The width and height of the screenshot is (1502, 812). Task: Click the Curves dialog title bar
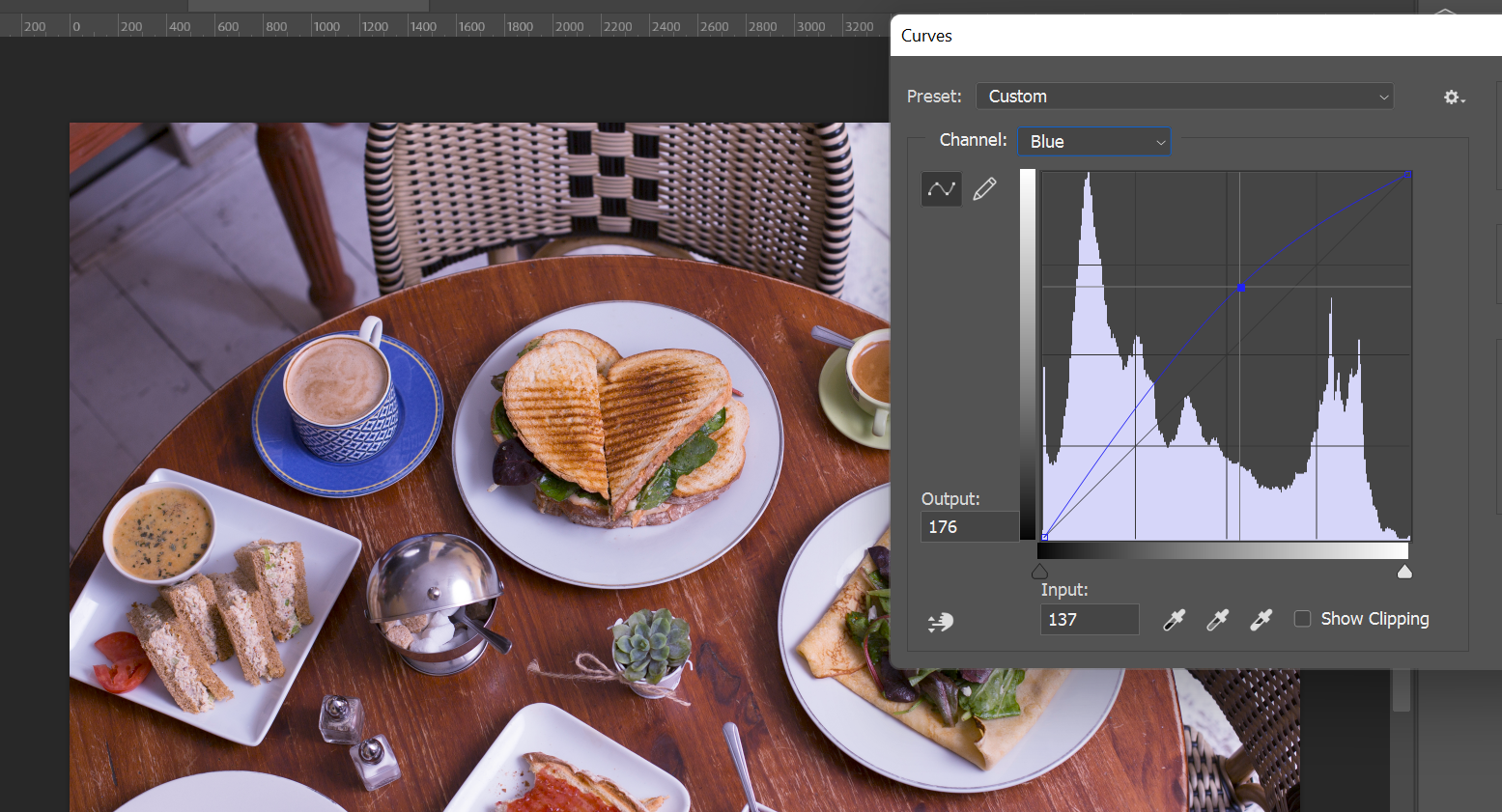tap(1196, 36)
